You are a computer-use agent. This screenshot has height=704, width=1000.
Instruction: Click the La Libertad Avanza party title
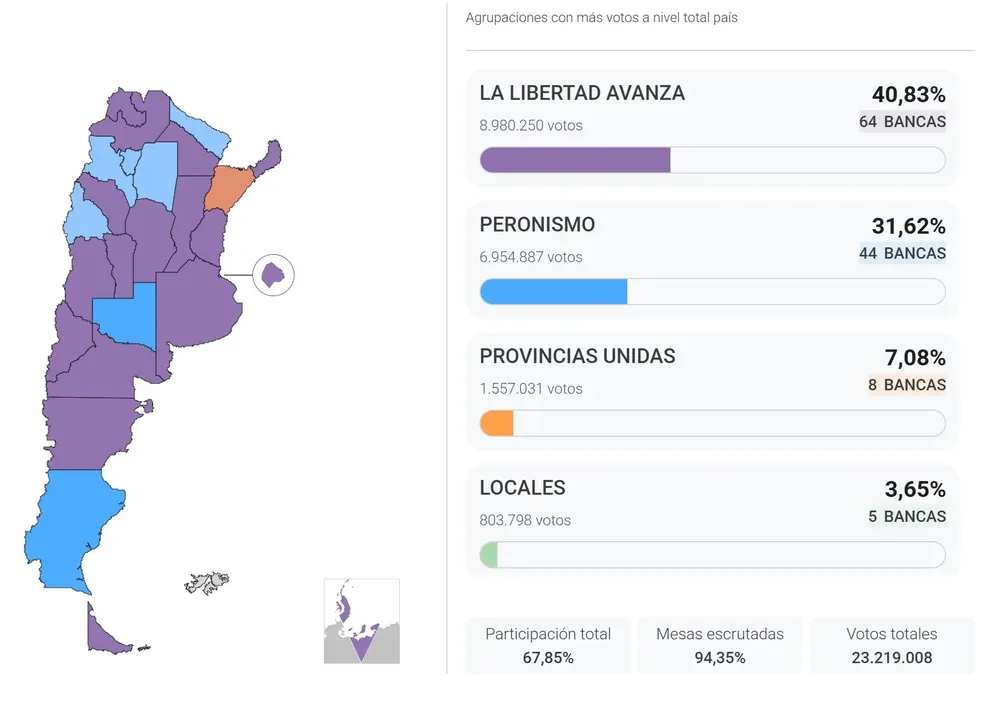coord(582,93)
